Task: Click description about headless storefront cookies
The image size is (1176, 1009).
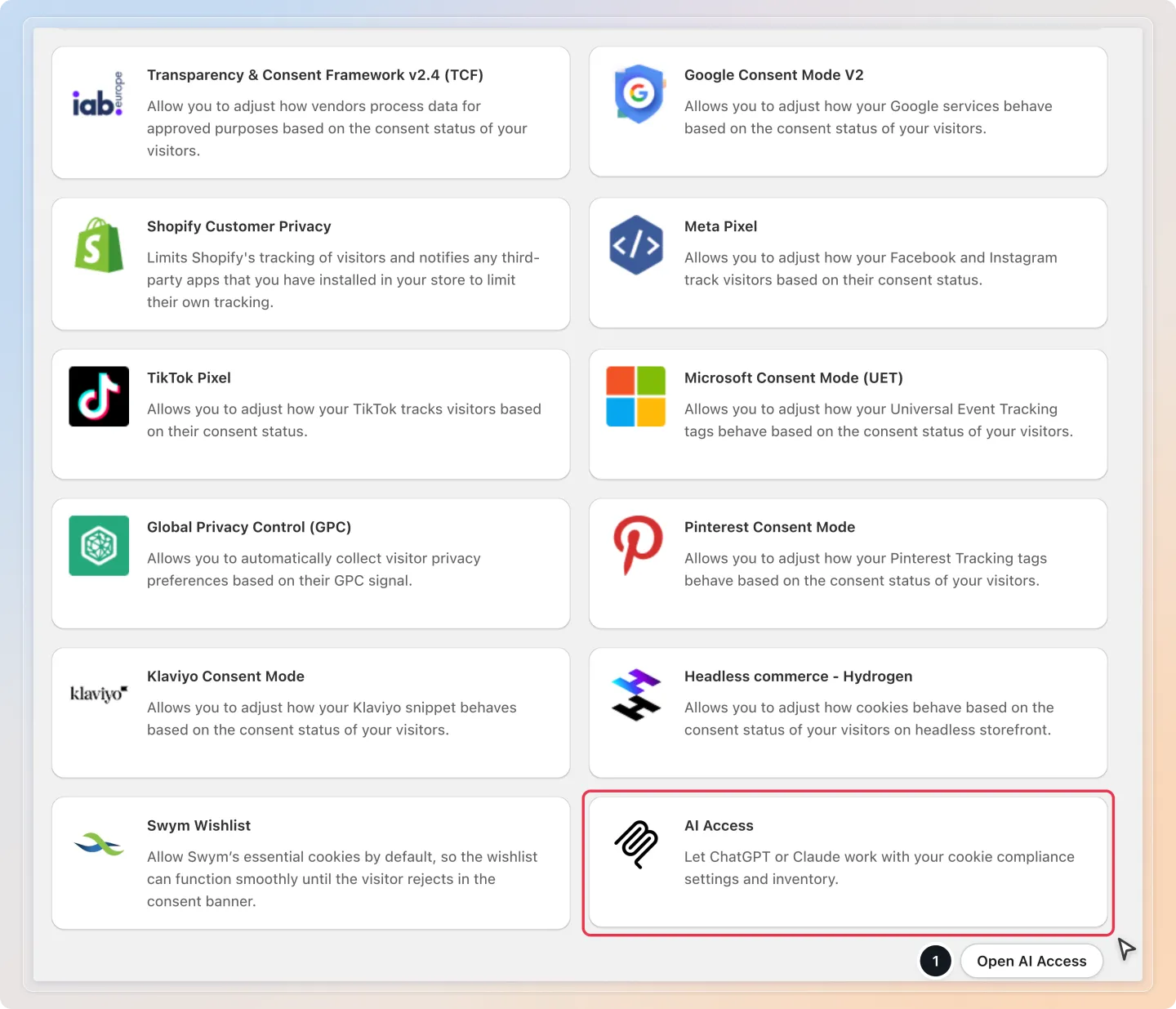Action: tap(870, 719)
